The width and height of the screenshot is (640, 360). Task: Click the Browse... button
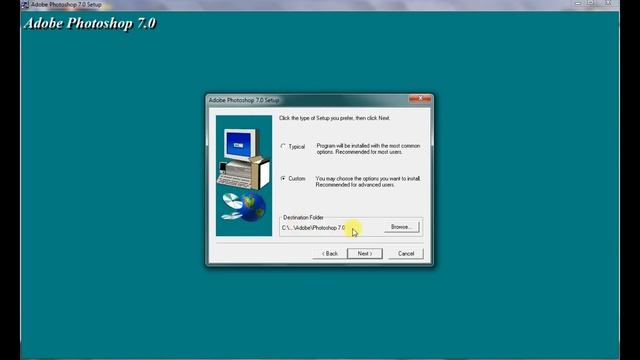401,227
